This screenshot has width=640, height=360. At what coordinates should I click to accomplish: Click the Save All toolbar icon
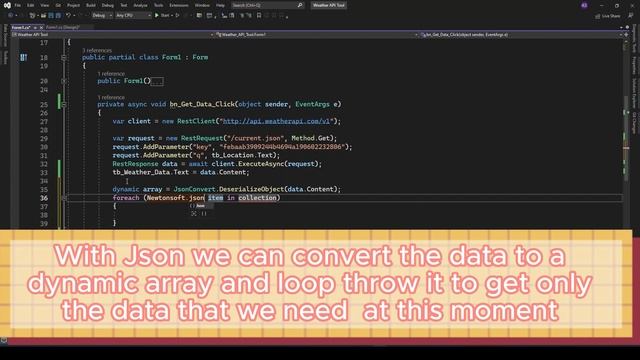(58, 16)
